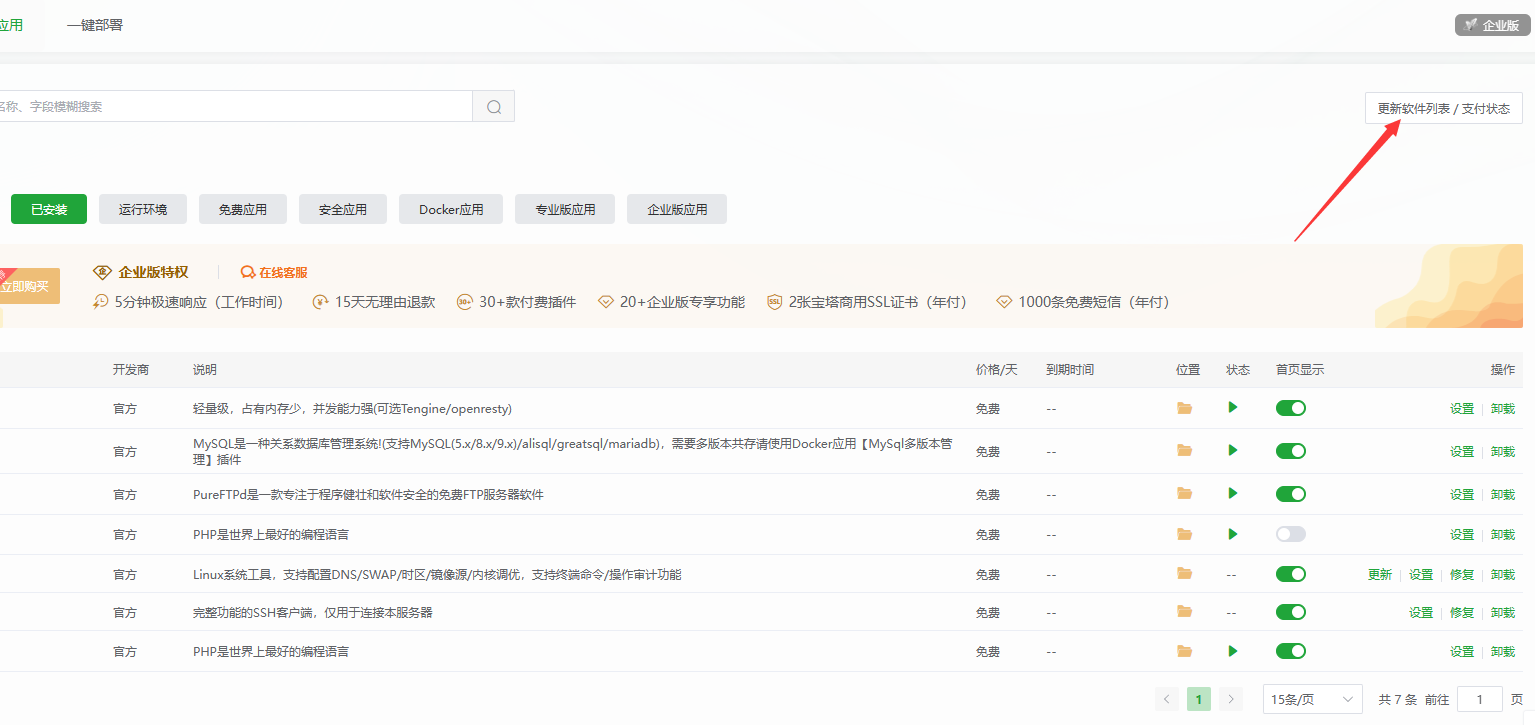Click 卸载 link in MySQL row
Viewport: 1535px width, 725px height.
pyautogui.click(x=1503, y=451)
